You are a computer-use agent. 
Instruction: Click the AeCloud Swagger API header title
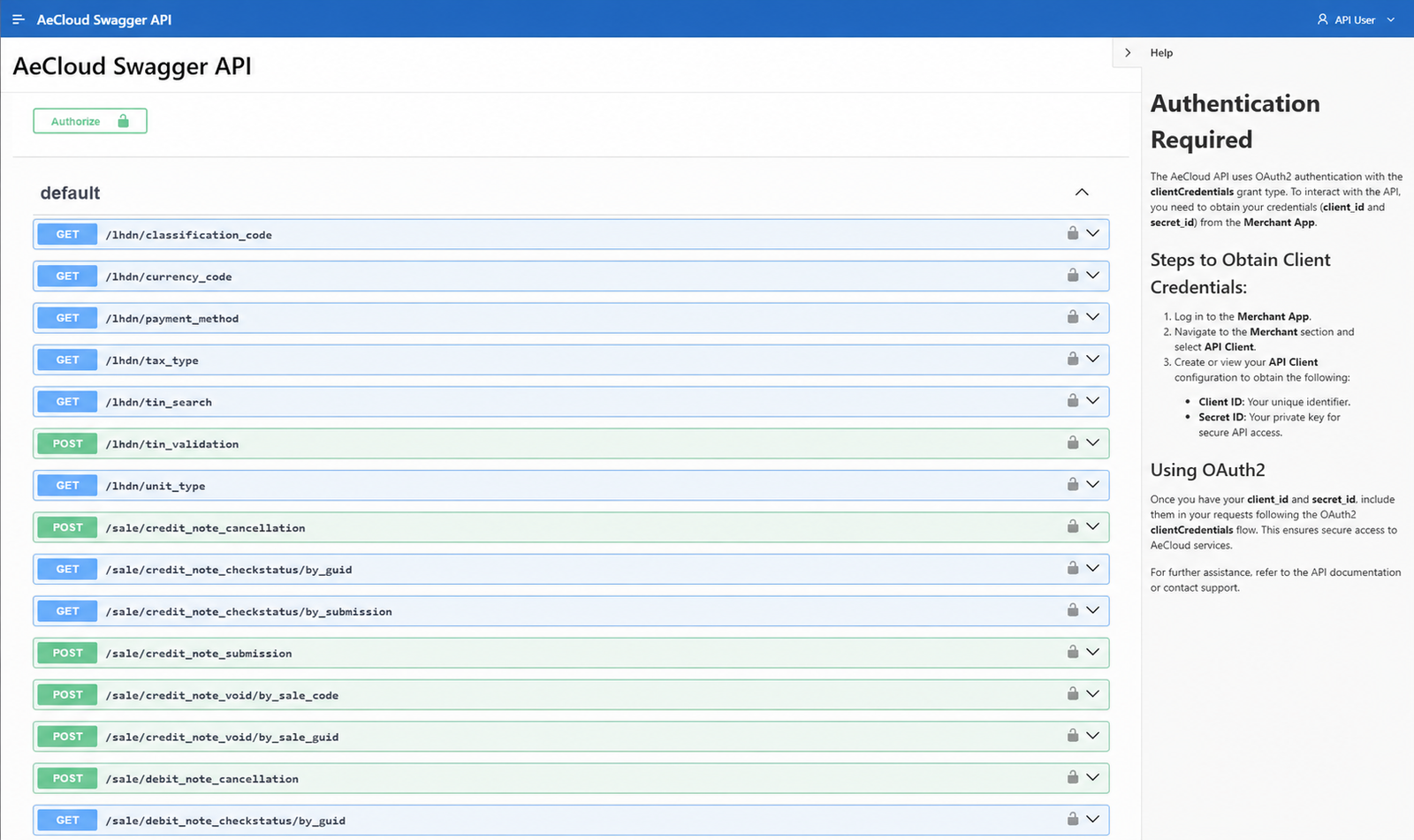click(104, 19)
